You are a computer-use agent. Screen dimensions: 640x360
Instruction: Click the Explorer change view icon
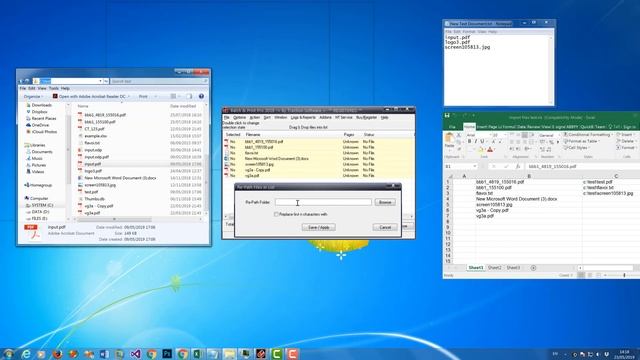[173, 96]
